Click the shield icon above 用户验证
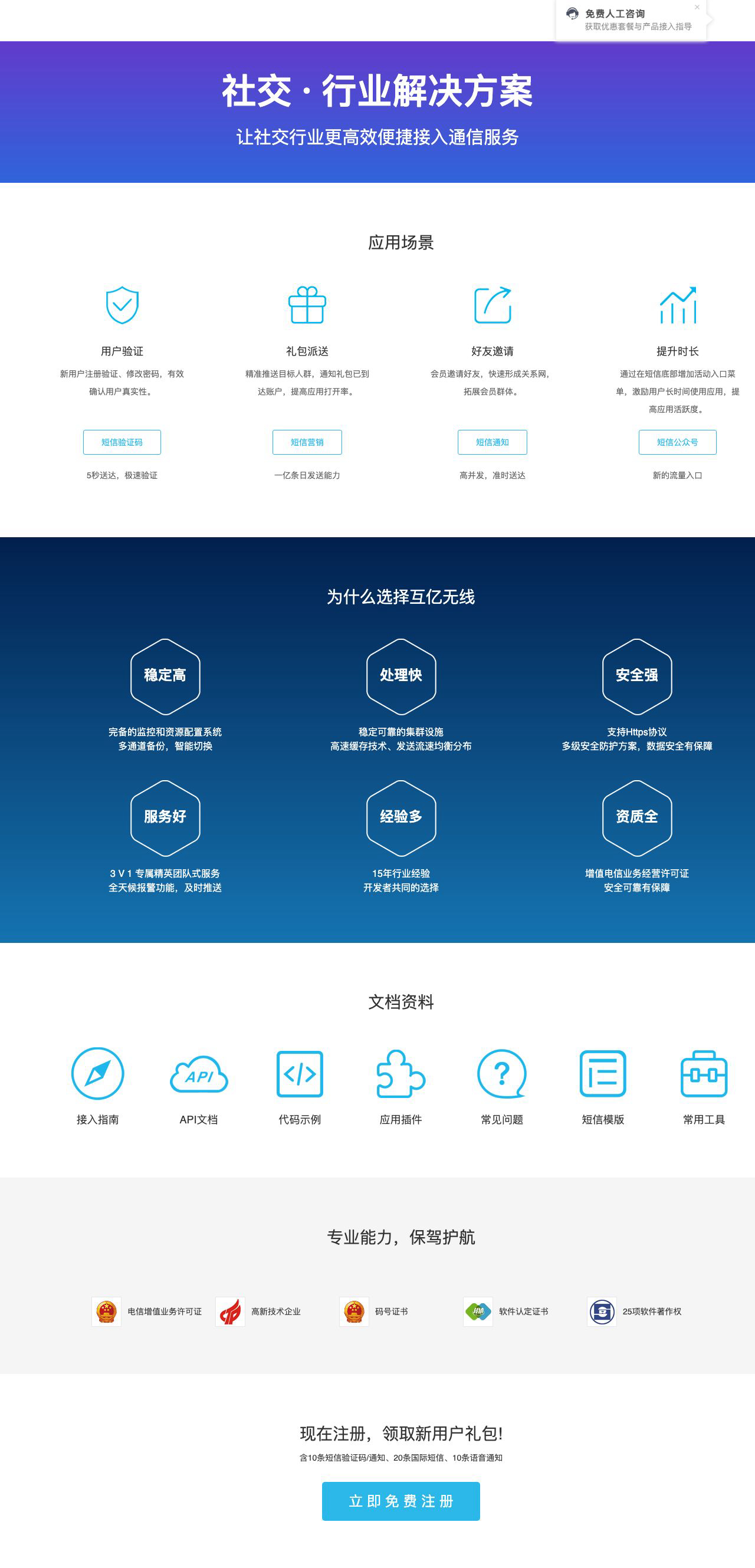The width and height of the screenshot is (755, 1568). (122, 305)
